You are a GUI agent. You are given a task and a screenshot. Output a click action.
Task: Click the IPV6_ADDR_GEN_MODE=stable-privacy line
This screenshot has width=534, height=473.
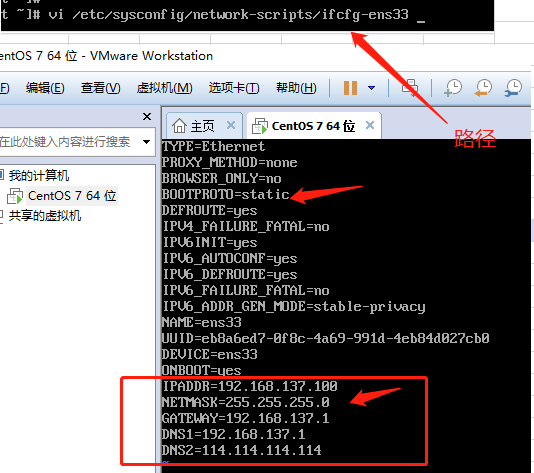coord(294,306)
